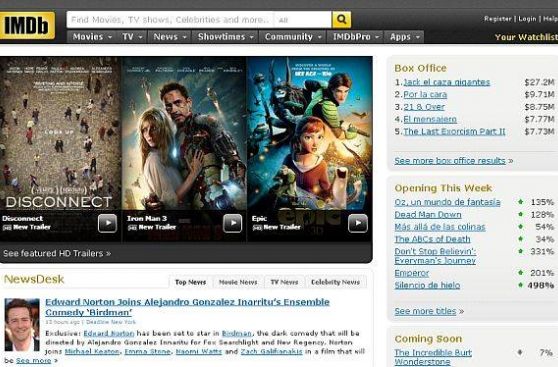
Task: Click green arrow beside Oz, un mundo de fantasía
Action: 521,202
